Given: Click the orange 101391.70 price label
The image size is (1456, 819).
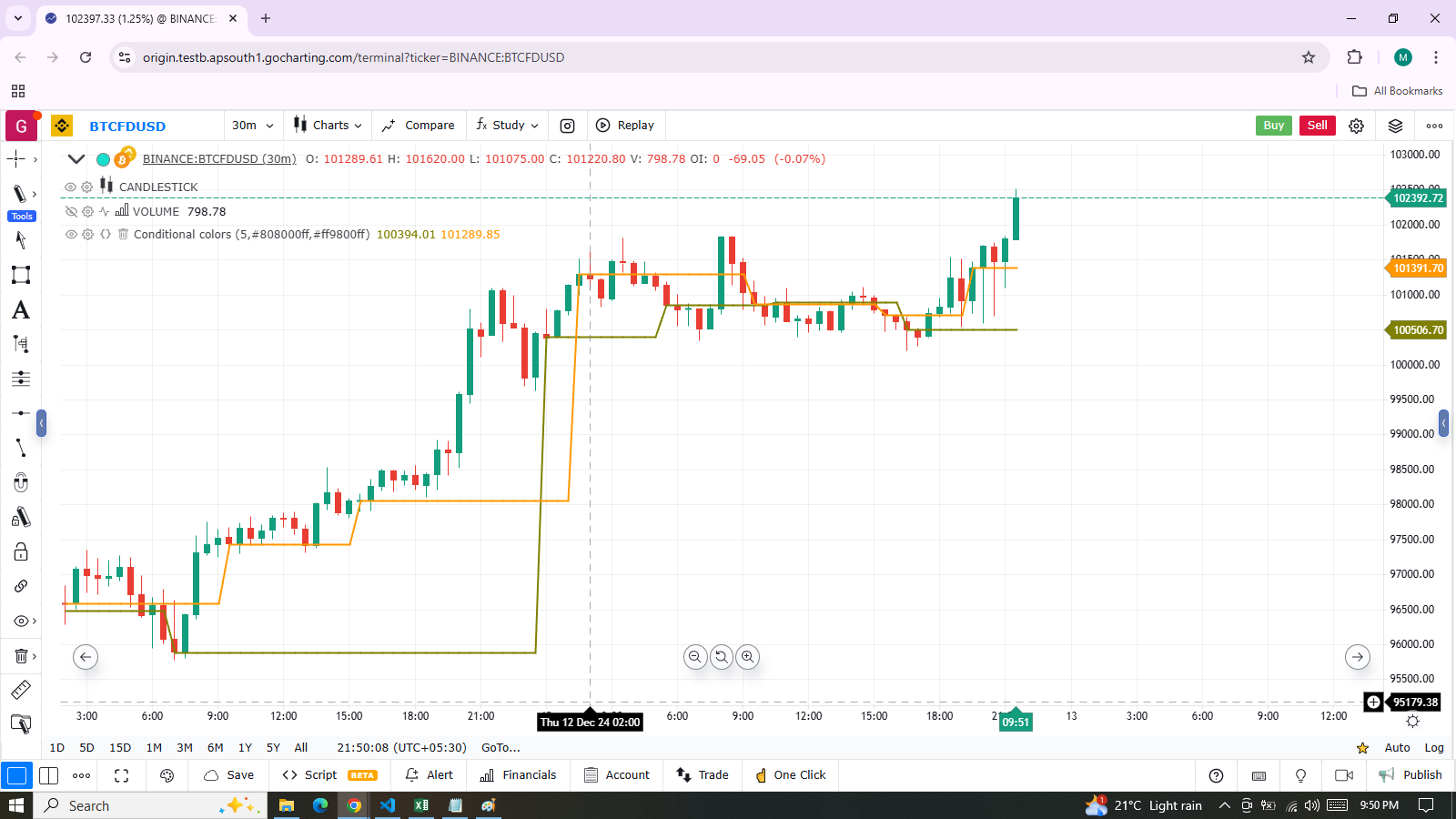Looking at the screenshot, I should click(x=1417, y=268).
